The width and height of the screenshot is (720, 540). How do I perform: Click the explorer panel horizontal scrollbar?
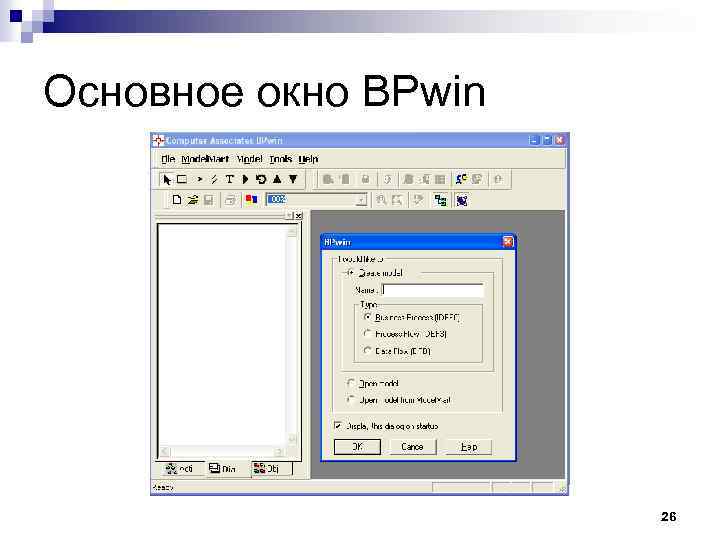pos(222,451)
